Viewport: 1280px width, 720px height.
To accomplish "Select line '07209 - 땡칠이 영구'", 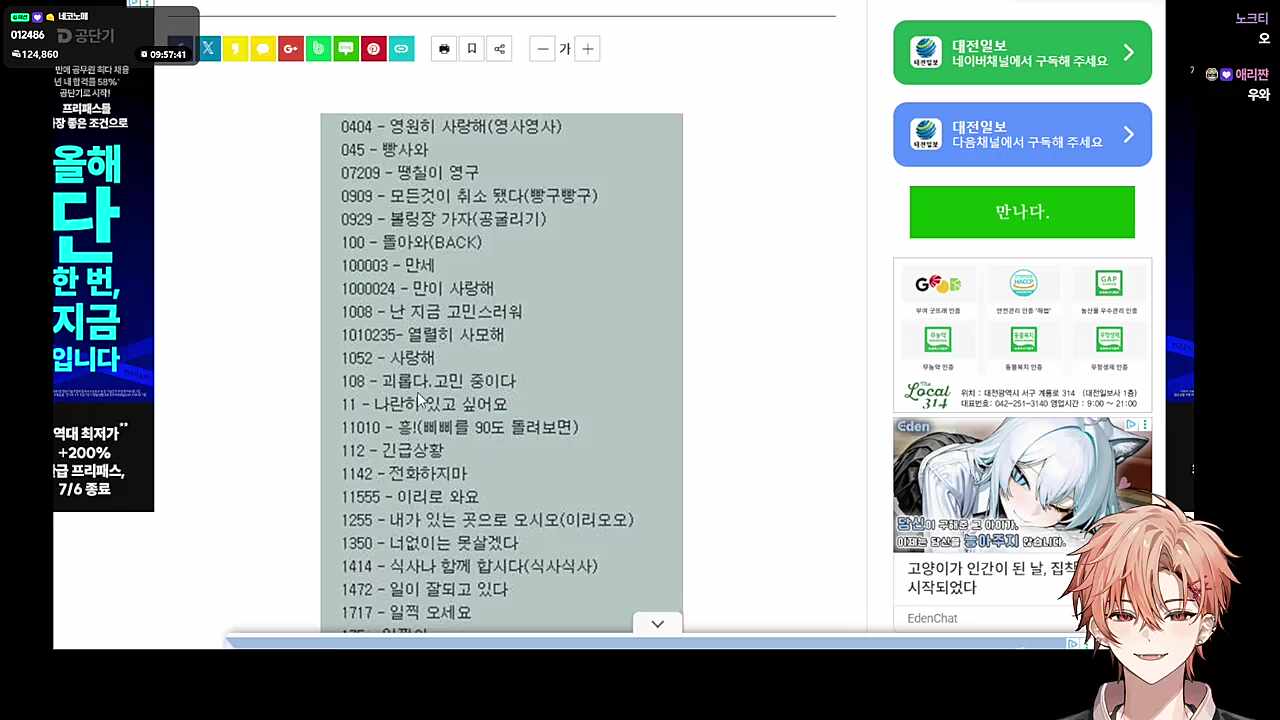I will click(x=410, y=173).
